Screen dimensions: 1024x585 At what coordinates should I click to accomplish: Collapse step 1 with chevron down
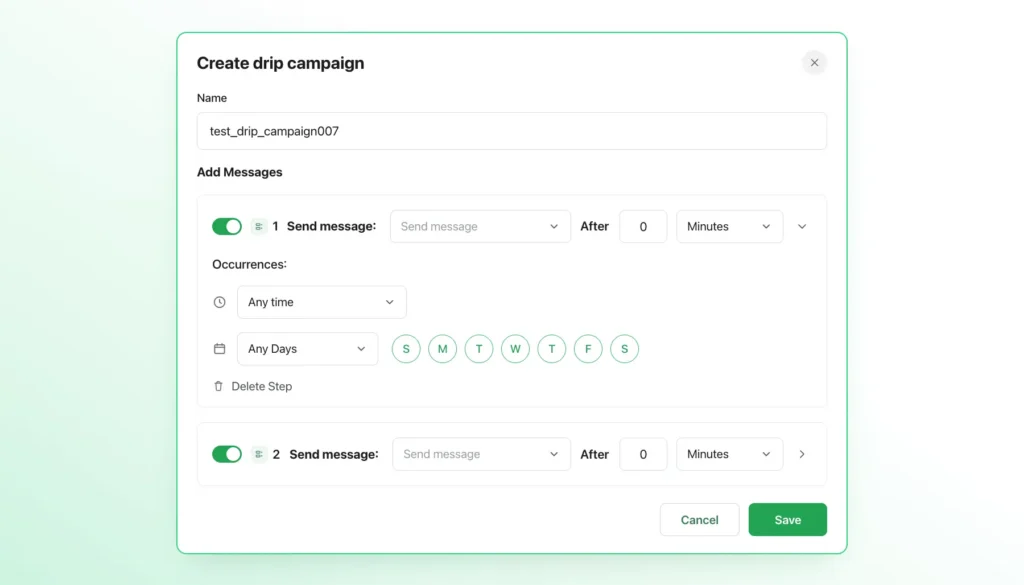(802, 227)
